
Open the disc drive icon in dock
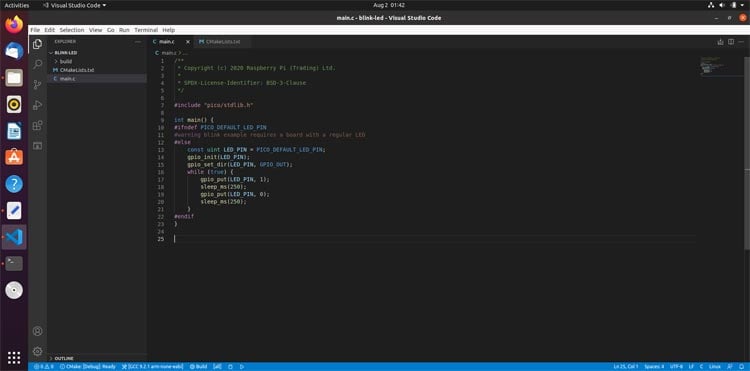(x=14, y=290)
